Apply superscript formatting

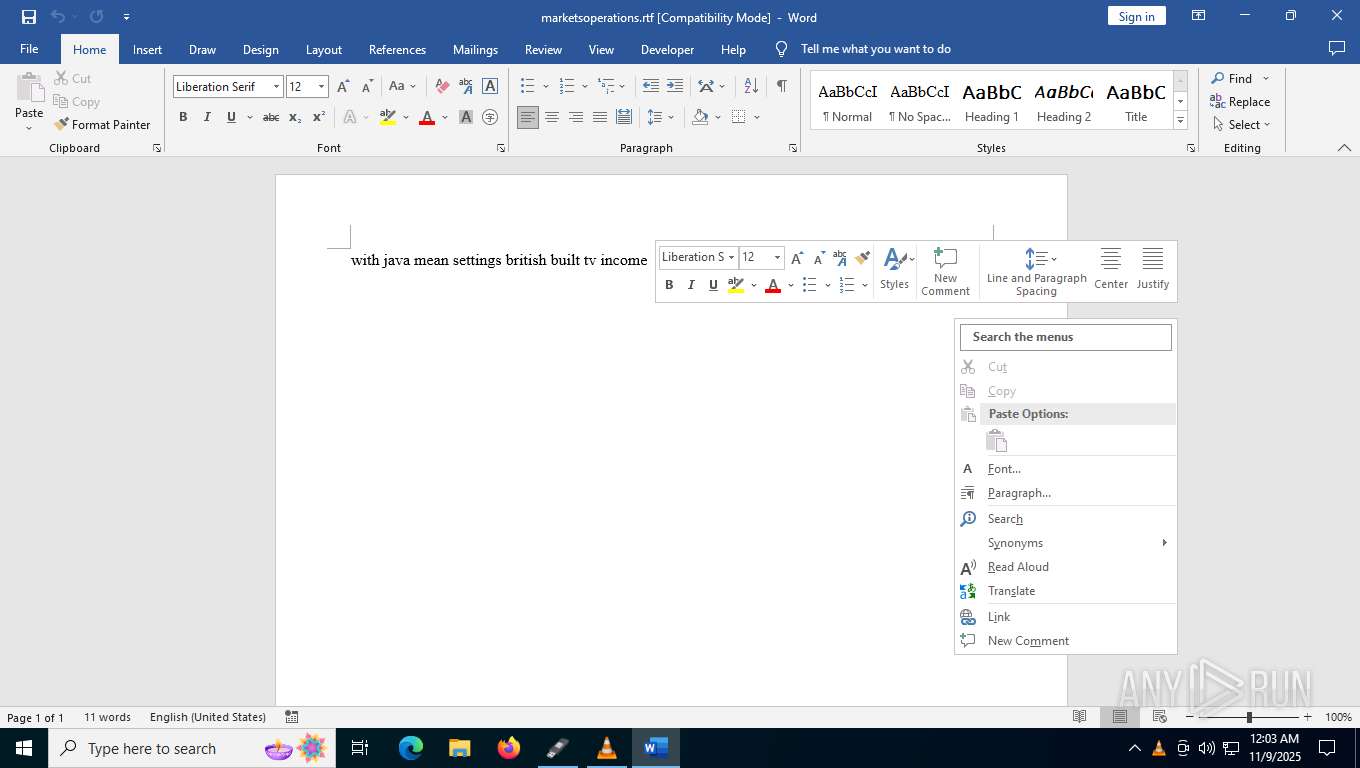(x=319, y=117)
